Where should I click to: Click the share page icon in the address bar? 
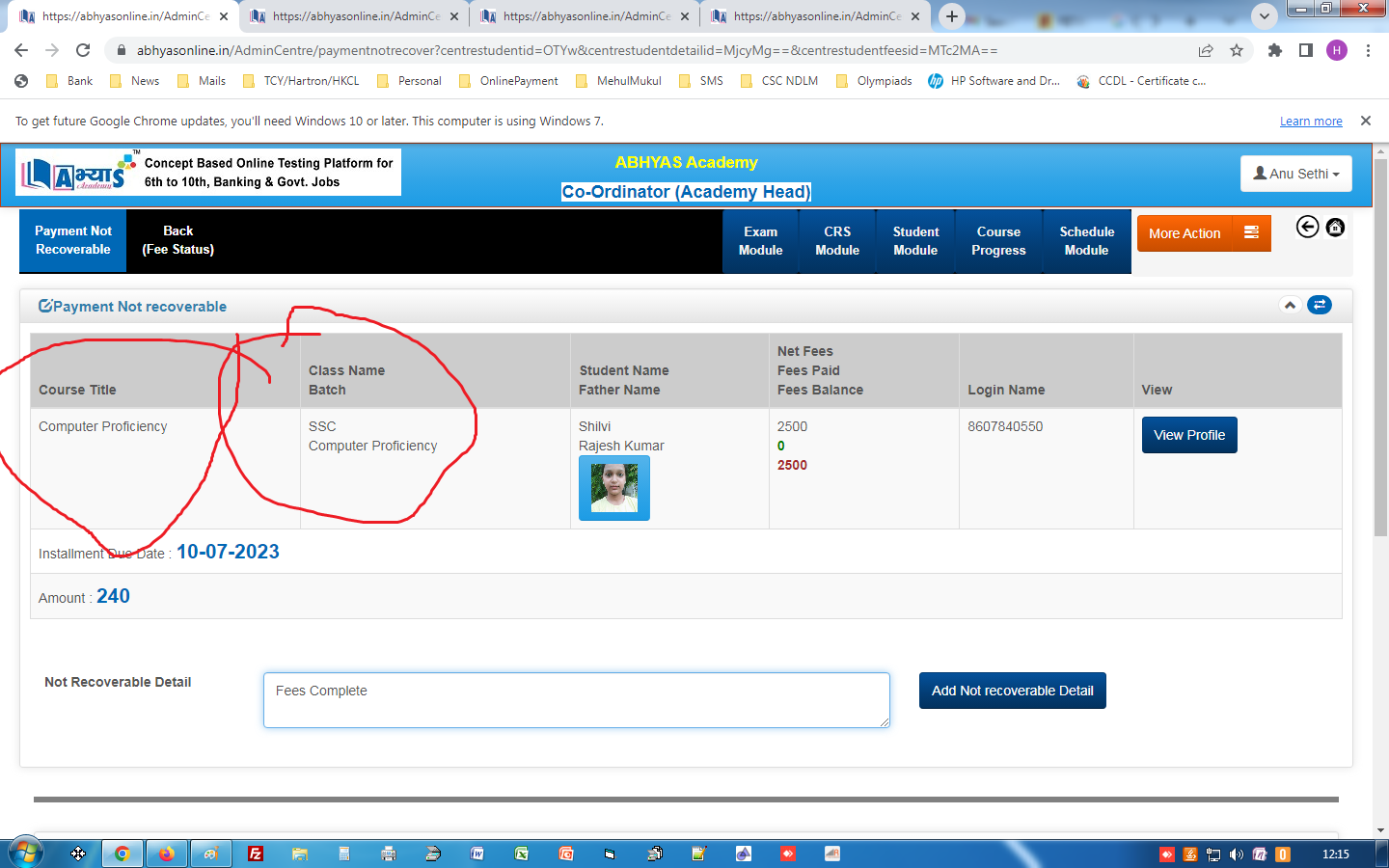1206,50
